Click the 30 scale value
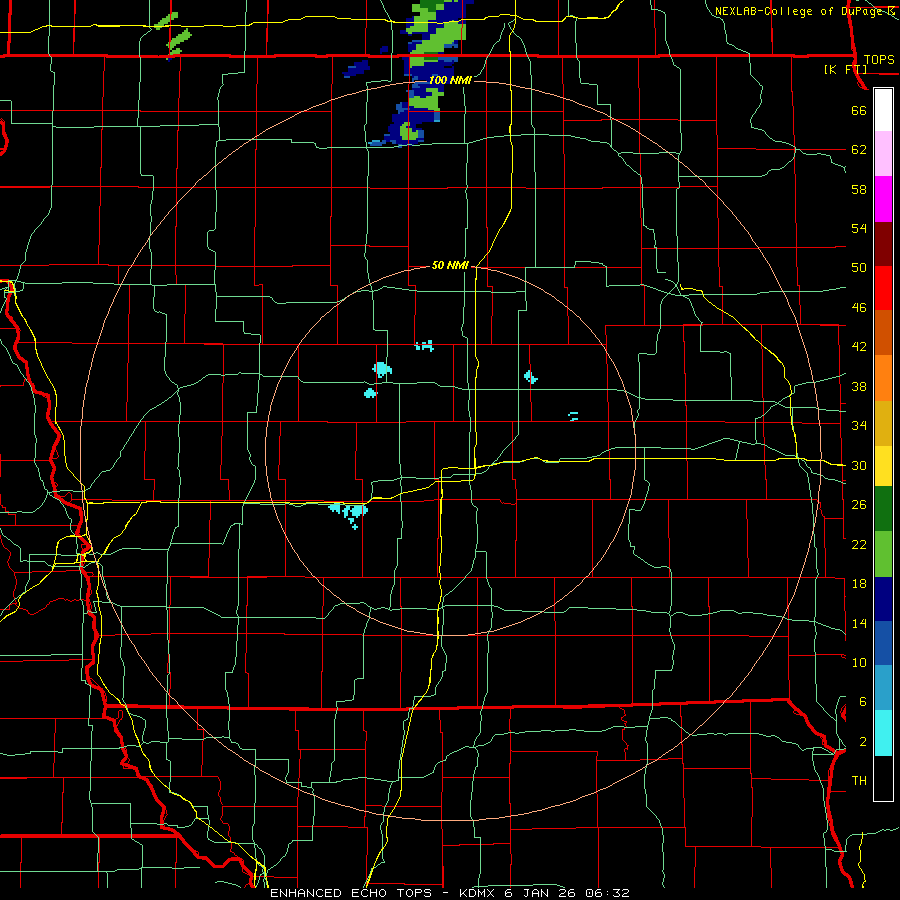The width and height of the screenshot is (900, 900). pyautogui.click(x=859, y=465)
